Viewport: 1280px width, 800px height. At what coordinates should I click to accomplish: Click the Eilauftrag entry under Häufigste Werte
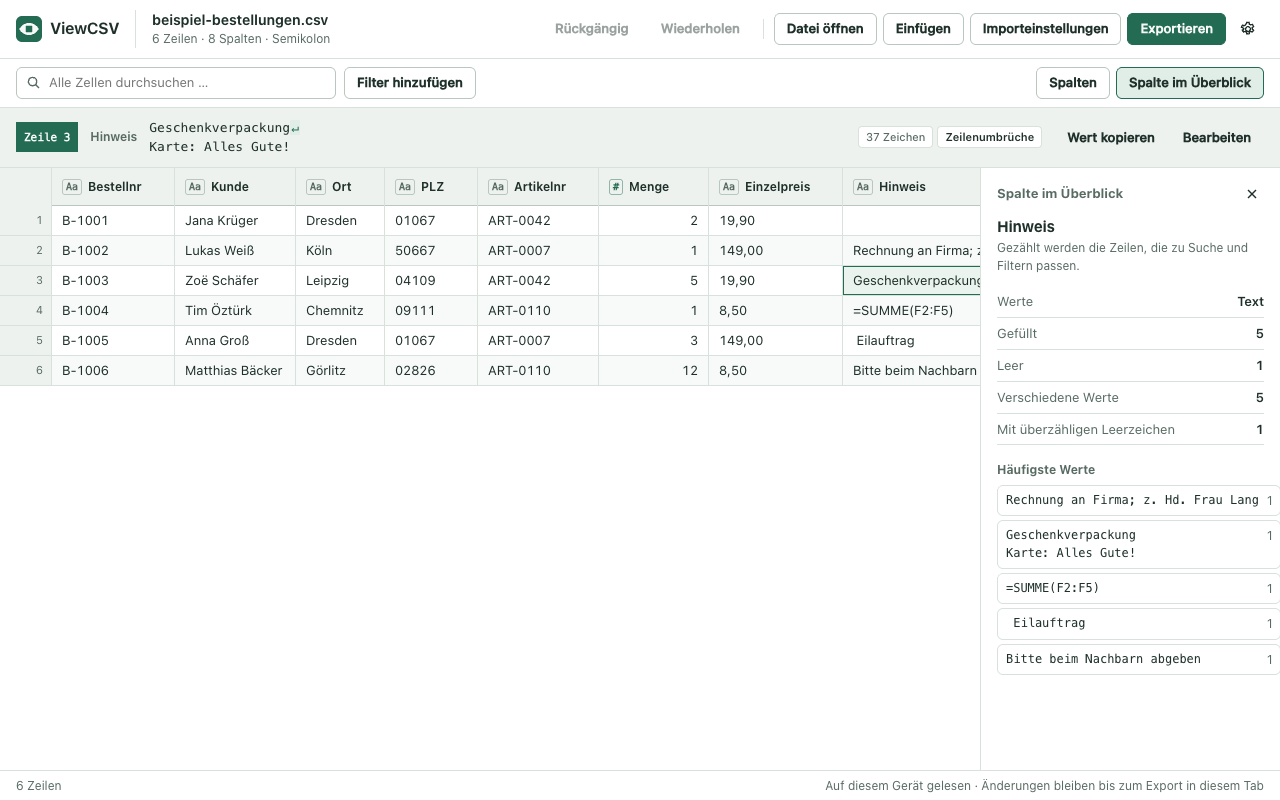click(x=1138, y=624)
